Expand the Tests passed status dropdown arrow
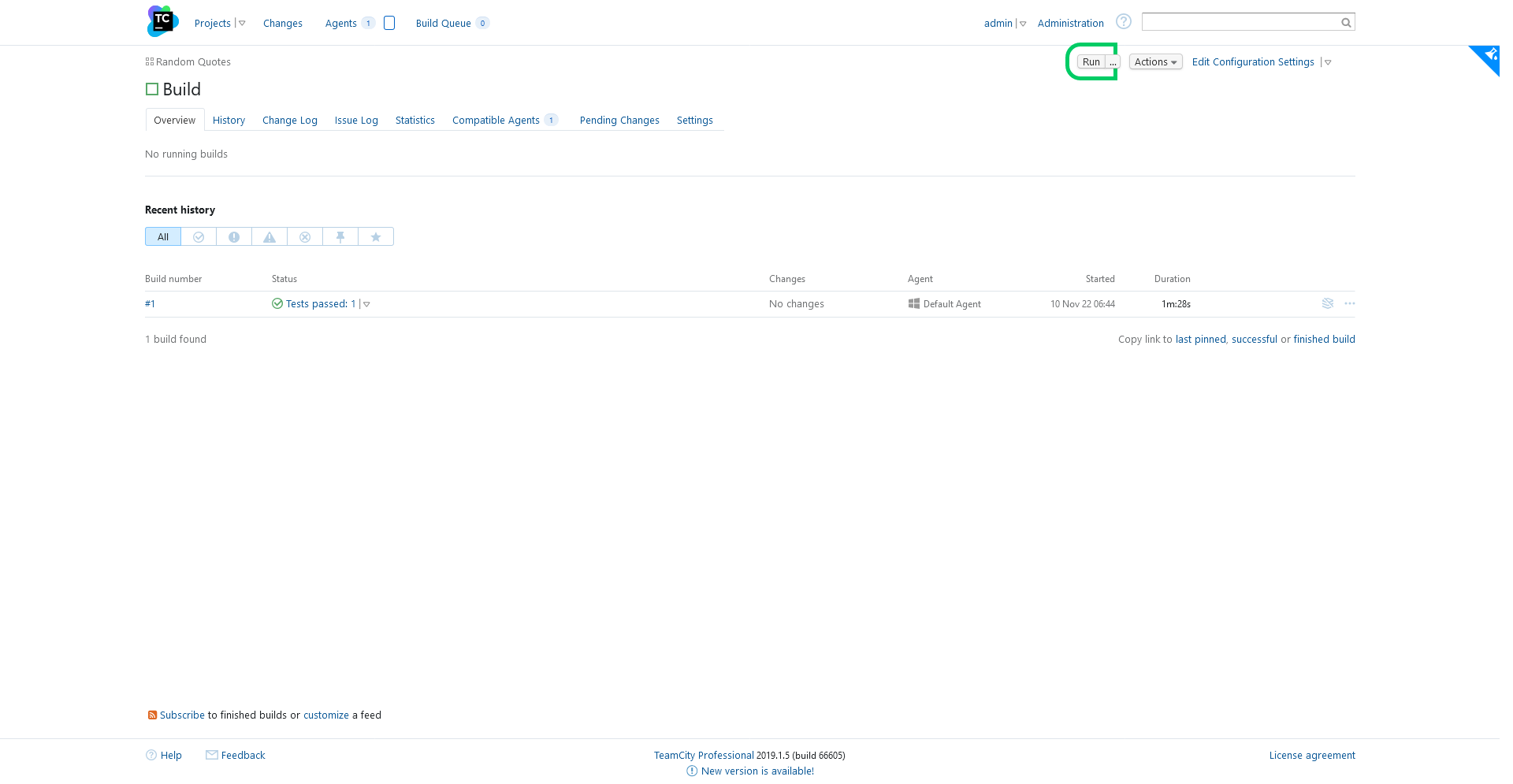The height and width of the screenshot is (784, 1513). point(366,304)
